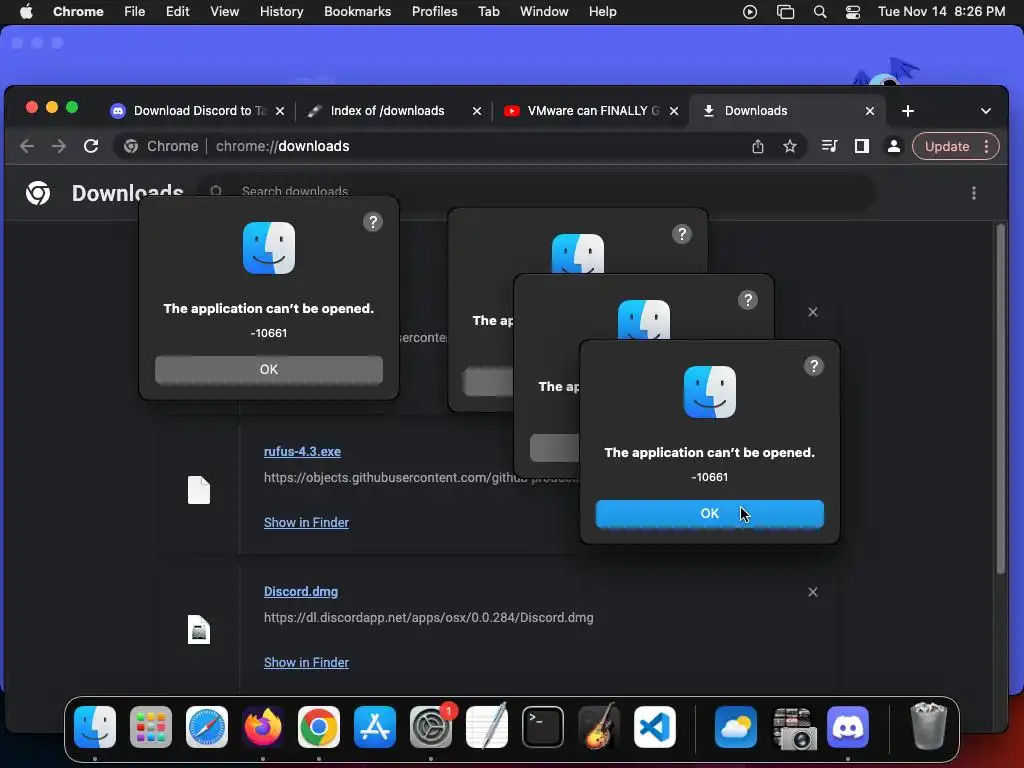The width and height of the screenshot is (1024, 768).
Task: Launch Visual Studio Code from Dock
Action: click(654, 727)
